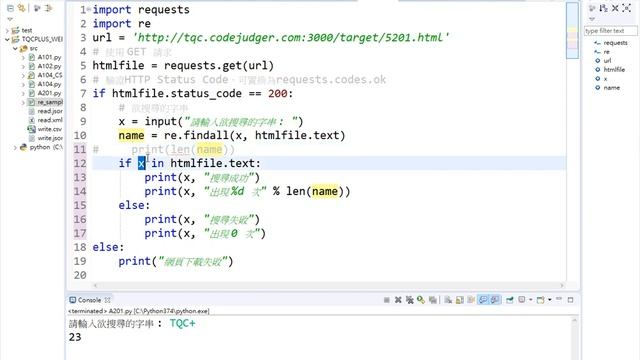Click line number 12 in the gutter

point(80,163)
